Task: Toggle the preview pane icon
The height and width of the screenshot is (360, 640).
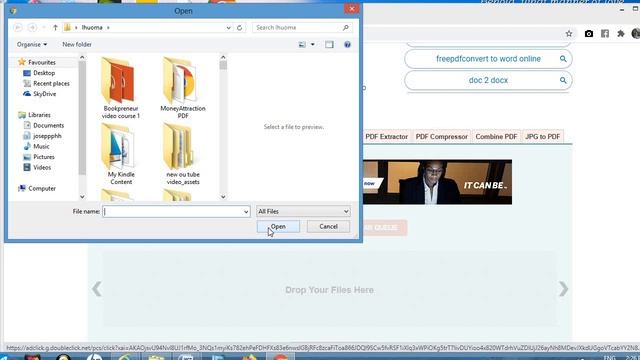Action: [x=329, y=44]
